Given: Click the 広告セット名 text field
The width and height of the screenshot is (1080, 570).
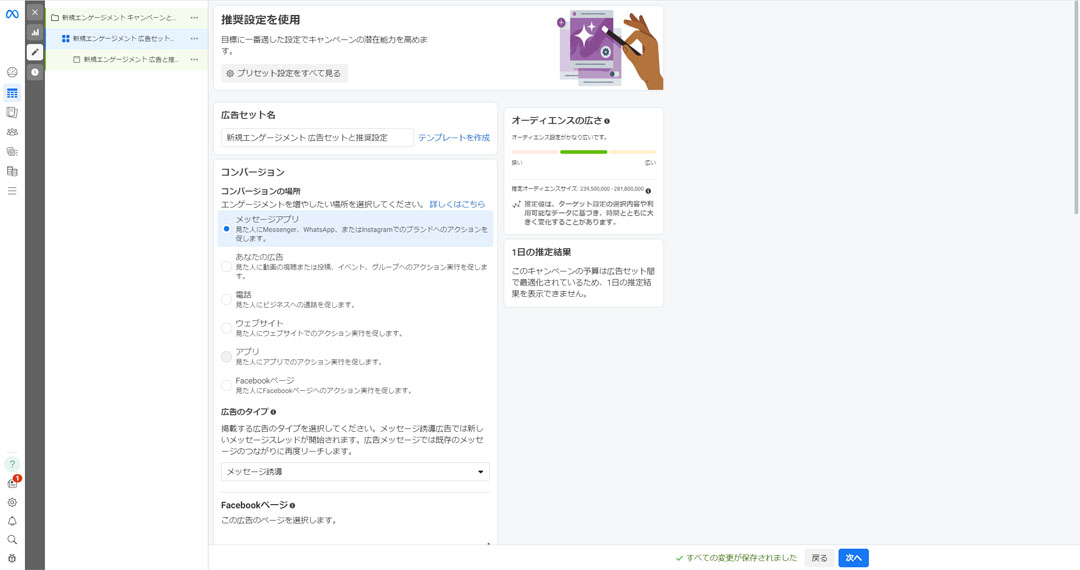Looking at the screenshot, I should [317, 138].
